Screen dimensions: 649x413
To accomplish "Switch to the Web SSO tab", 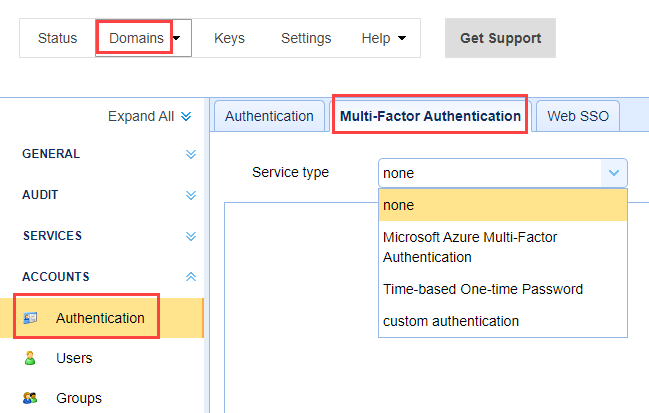I will 578,116.
